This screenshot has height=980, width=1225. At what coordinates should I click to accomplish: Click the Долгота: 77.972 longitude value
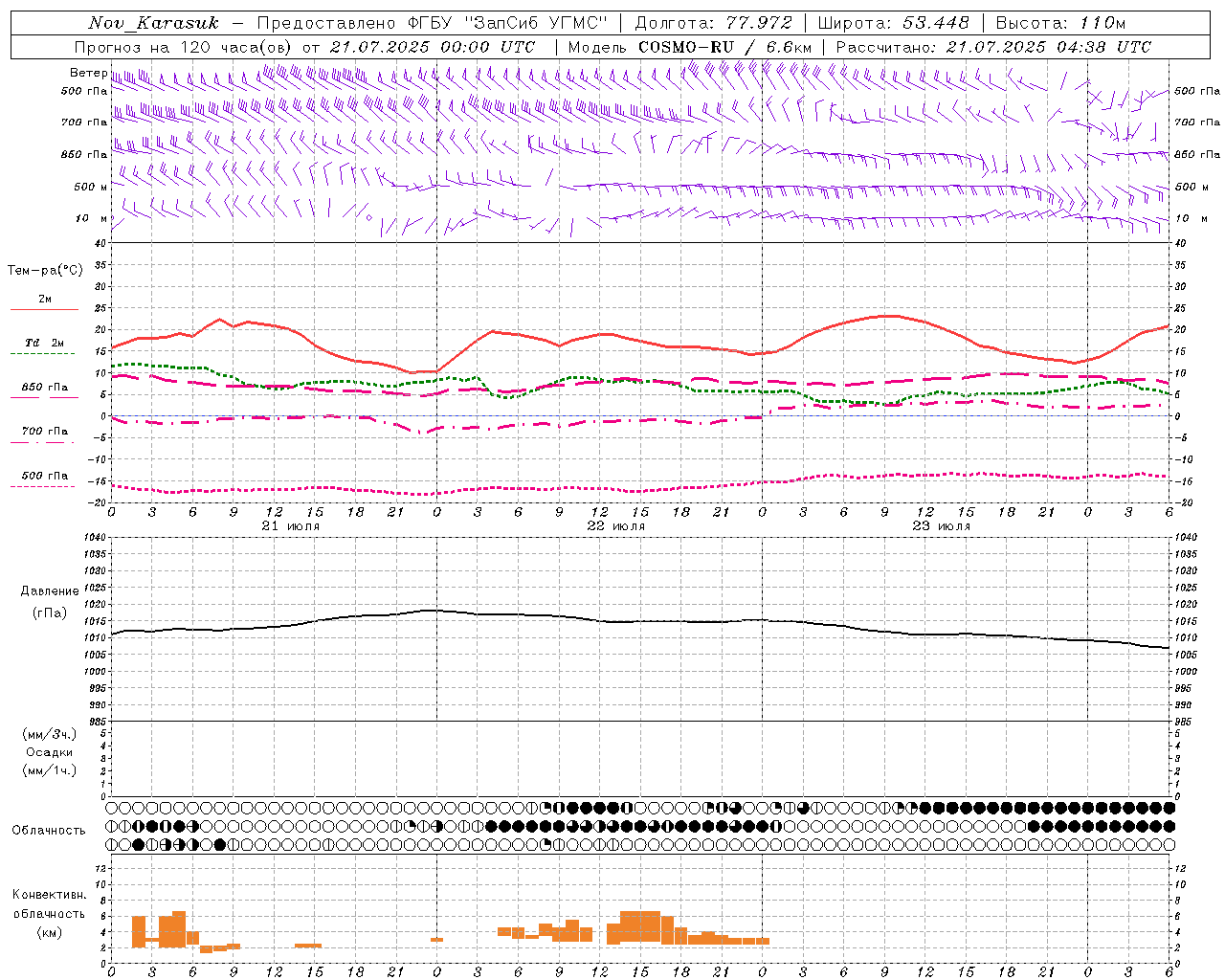pos(713,23)
